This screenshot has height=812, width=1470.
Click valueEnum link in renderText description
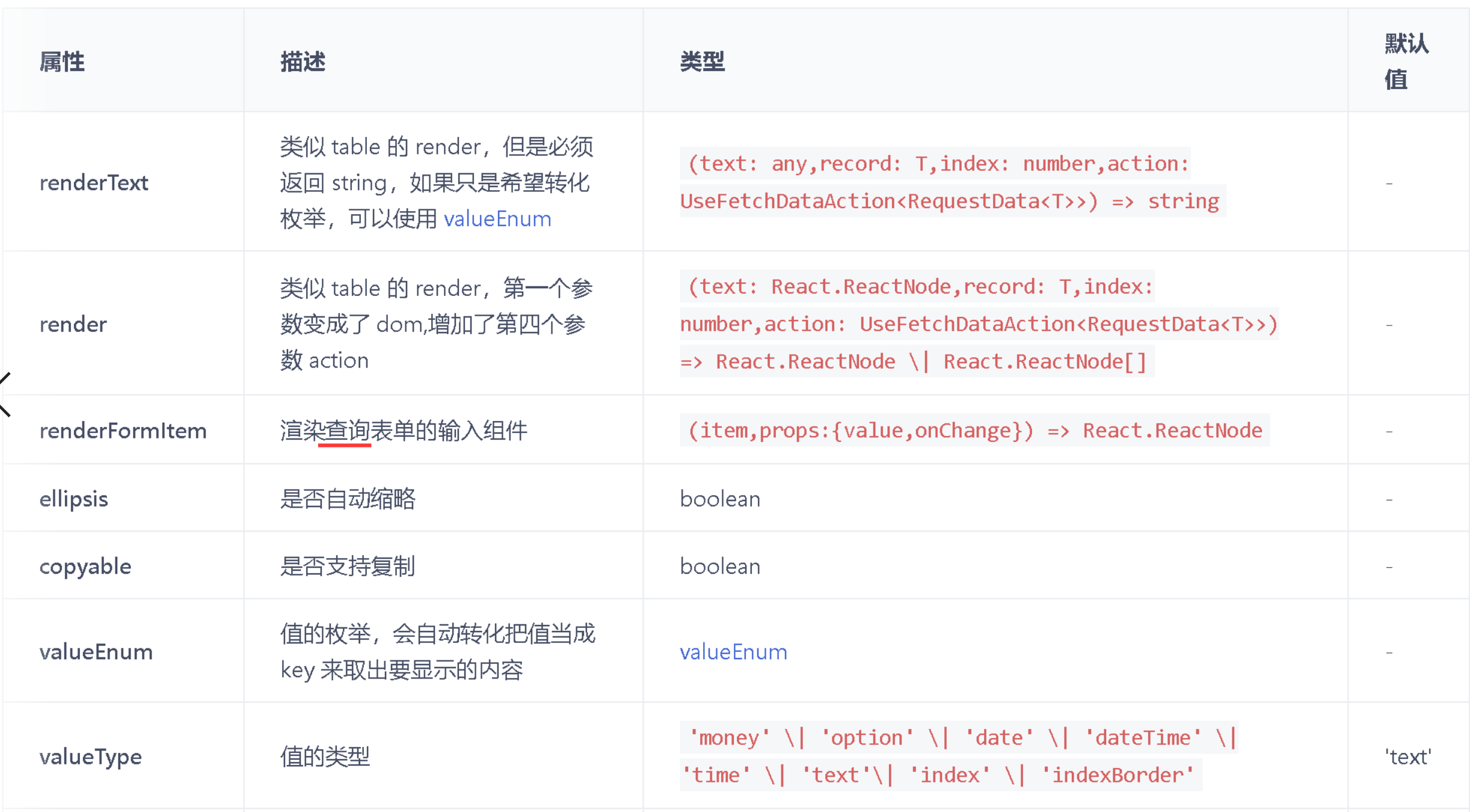(x=497, y=219)
